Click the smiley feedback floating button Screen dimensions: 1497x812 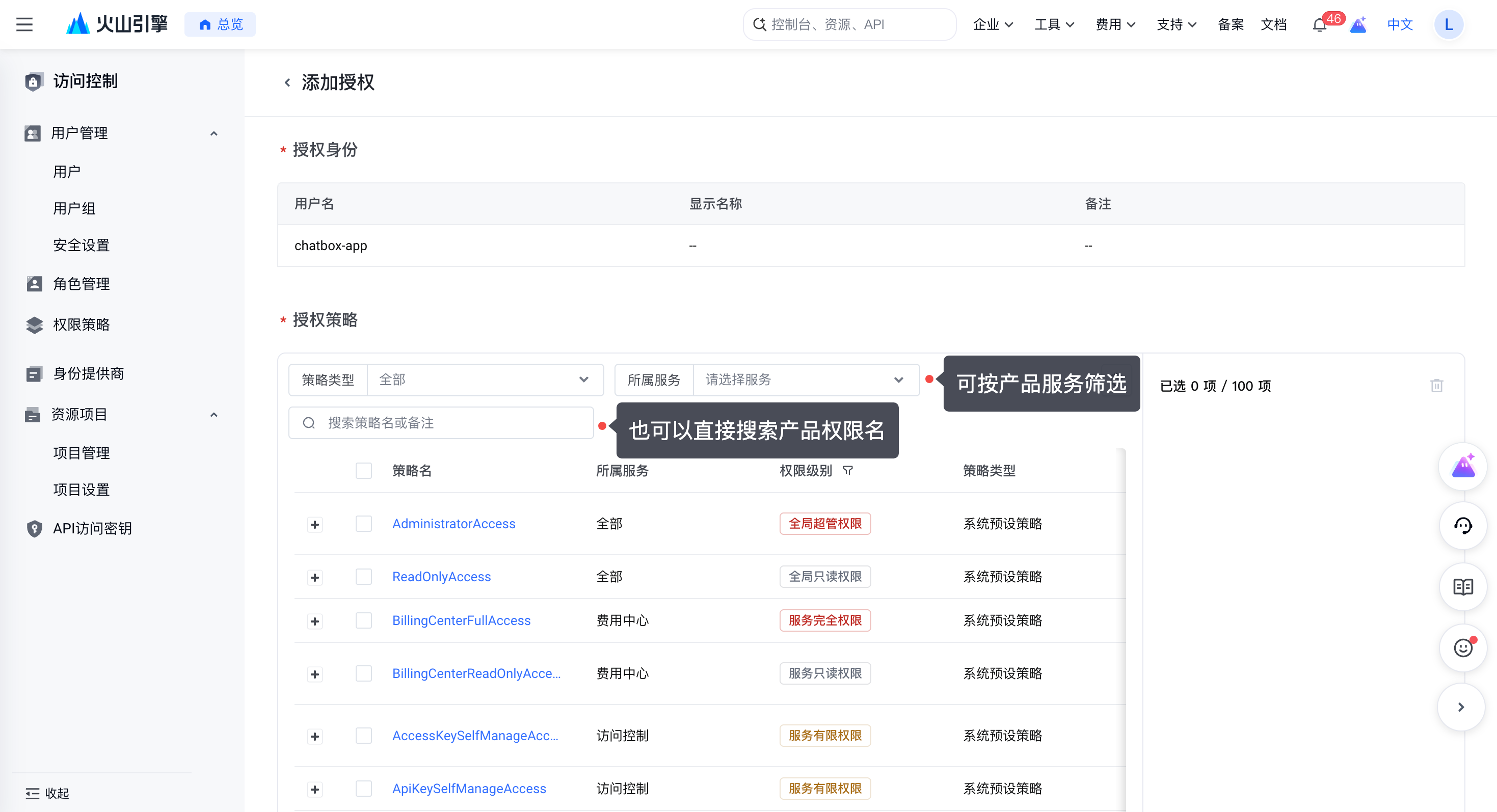[x=1463, y=647]
